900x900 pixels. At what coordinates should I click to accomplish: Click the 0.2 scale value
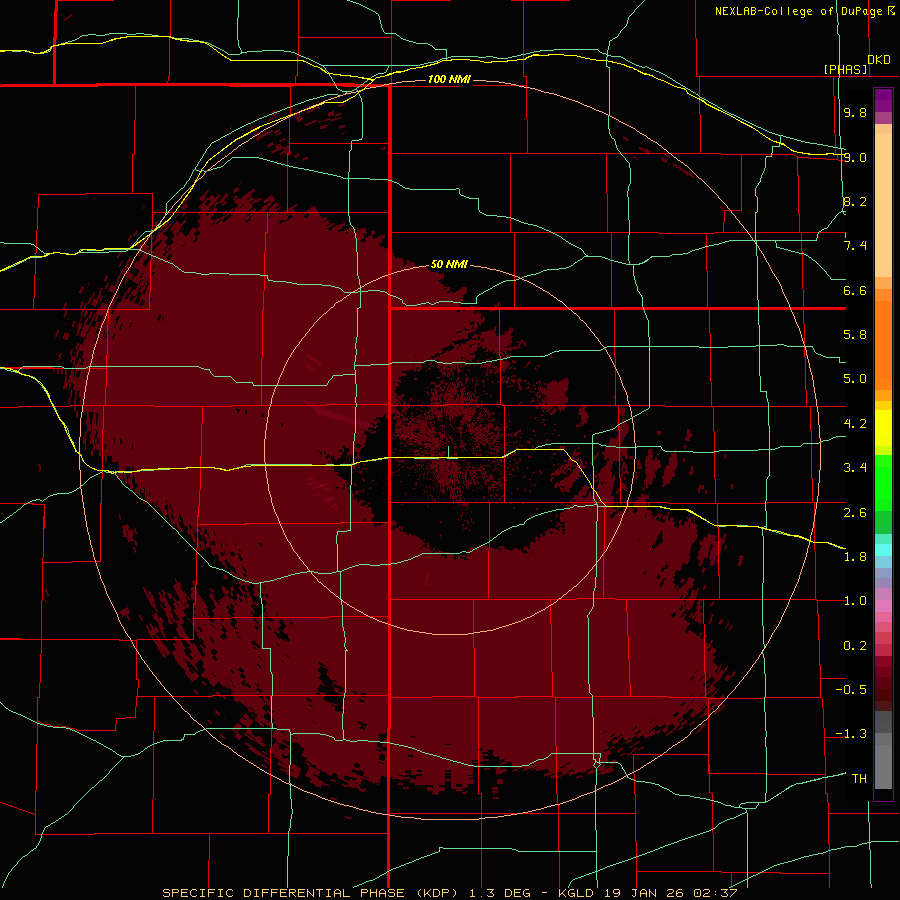[x=855, y=646]
